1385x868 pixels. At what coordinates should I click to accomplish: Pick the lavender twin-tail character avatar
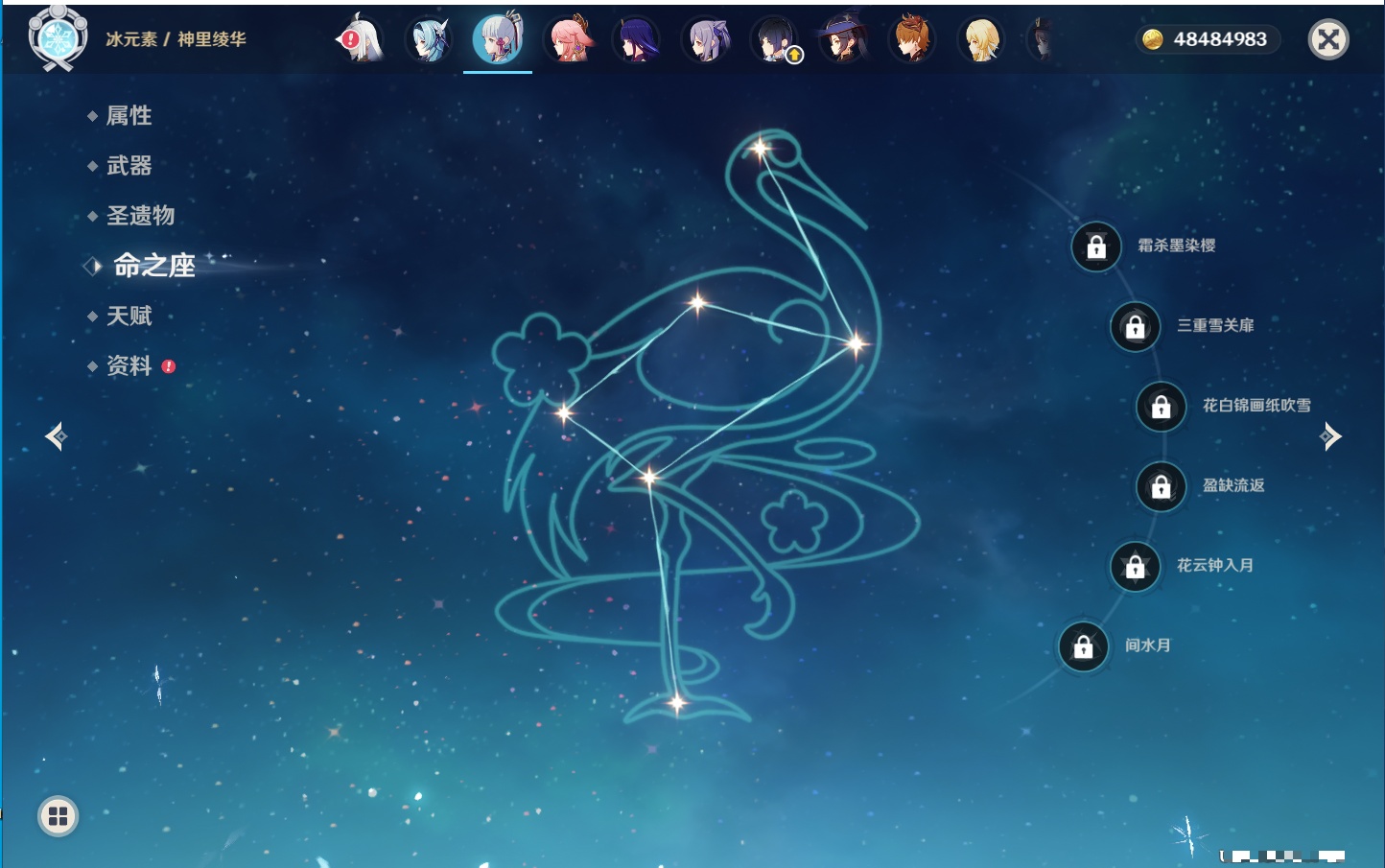706,39
